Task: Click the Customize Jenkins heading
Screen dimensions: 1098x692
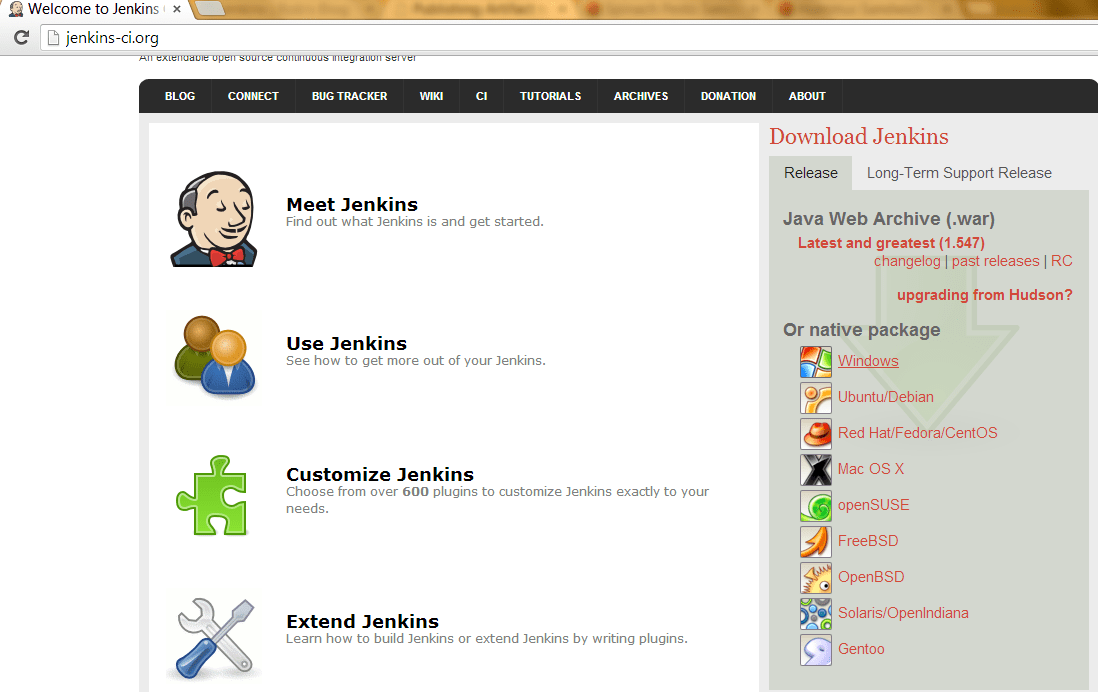Action: coord(380,474)
